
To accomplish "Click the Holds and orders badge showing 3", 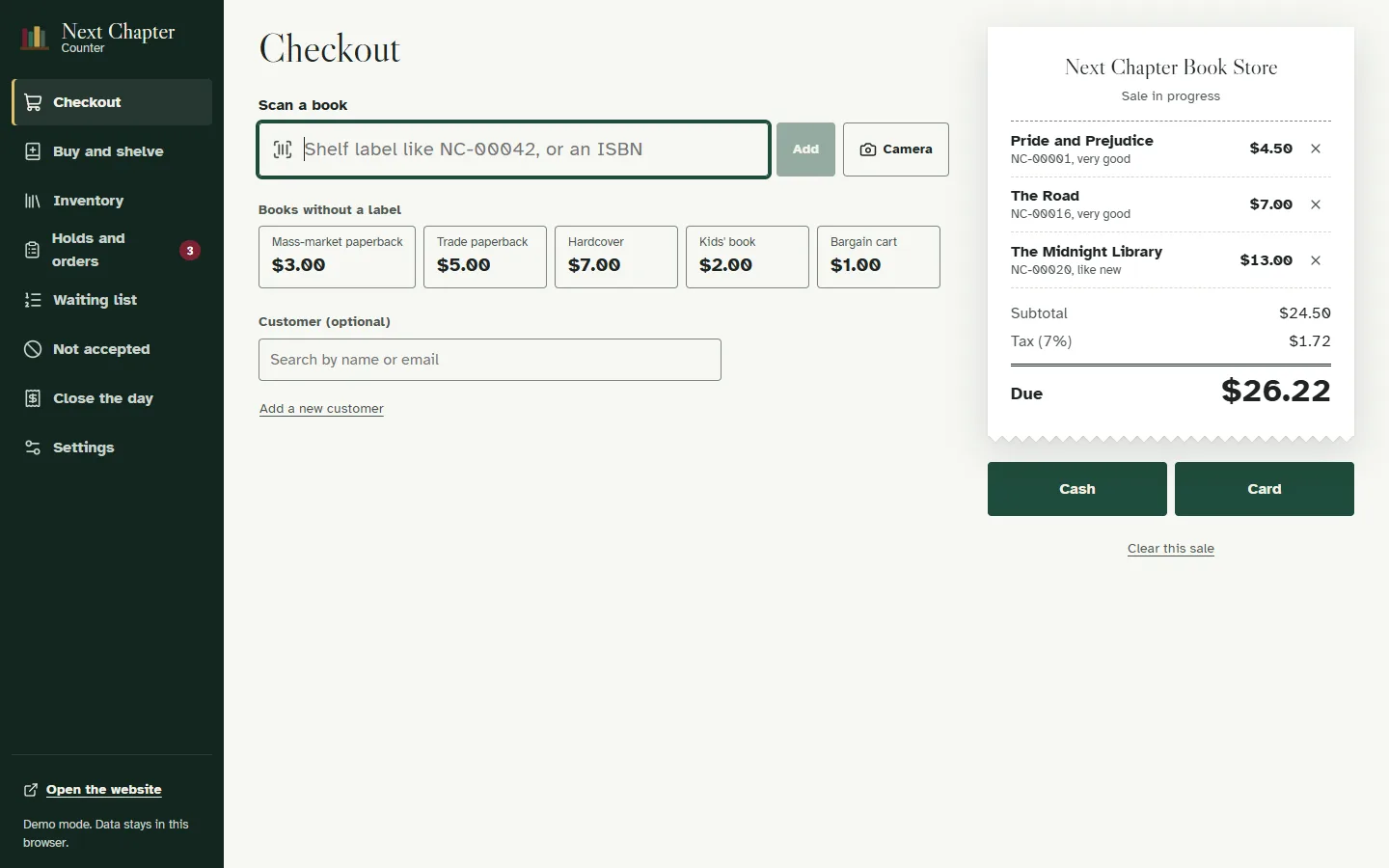I will tap(190, 251).
